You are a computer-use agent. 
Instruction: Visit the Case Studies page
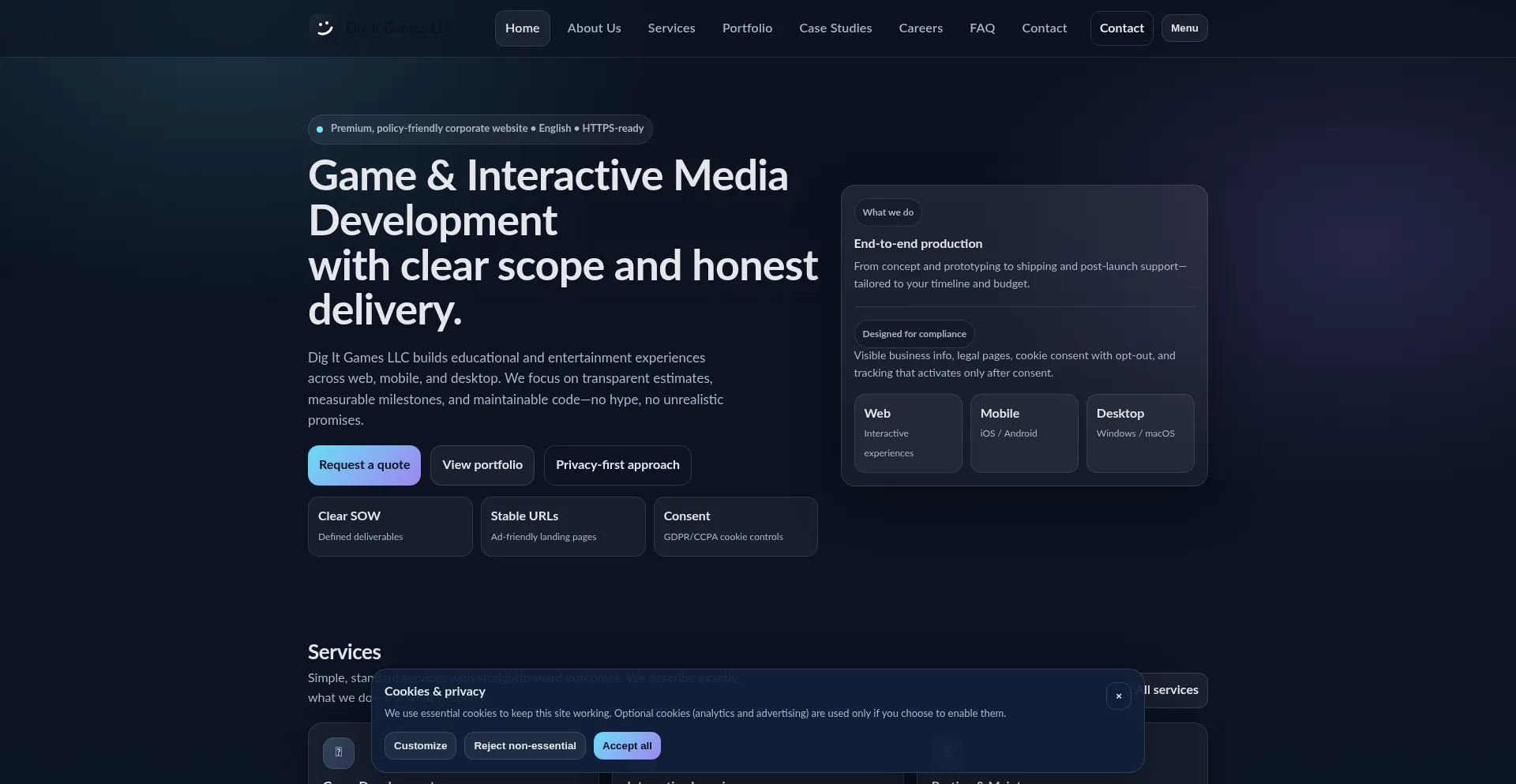click(835, 28)
